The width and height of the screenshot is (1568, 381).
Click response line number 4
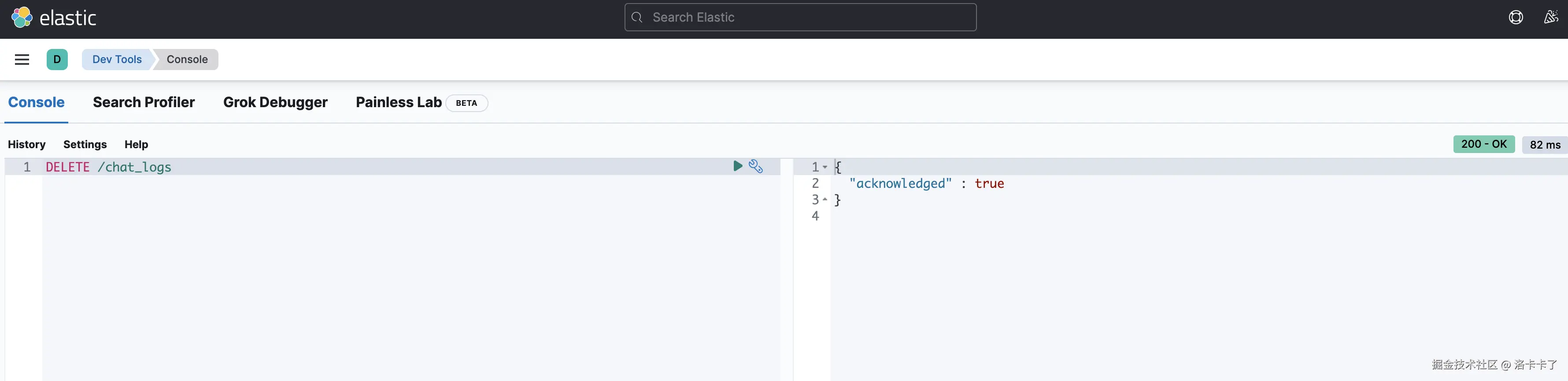coord(815,216)
